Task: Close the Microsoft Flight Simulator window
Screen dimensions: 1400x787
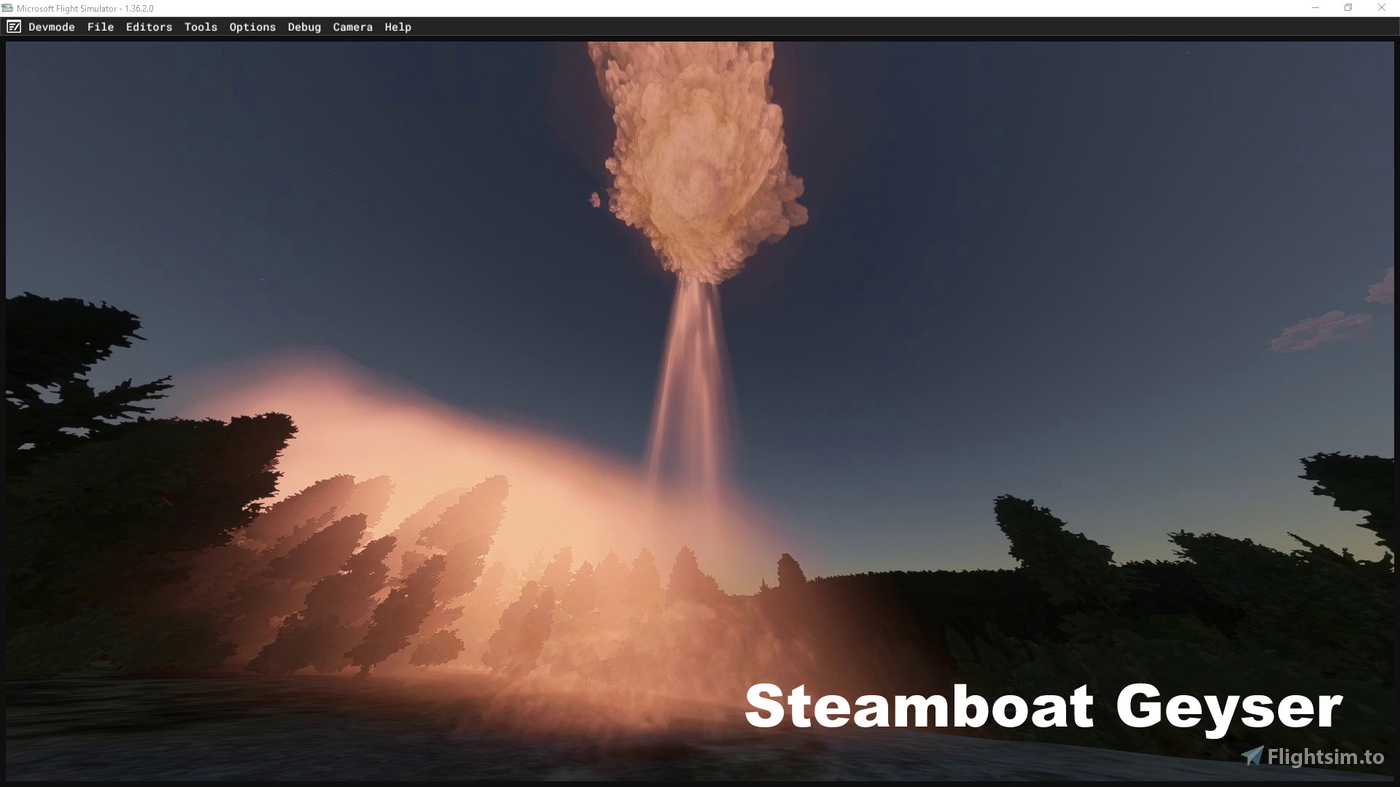Action: [x=1381, y=8]
